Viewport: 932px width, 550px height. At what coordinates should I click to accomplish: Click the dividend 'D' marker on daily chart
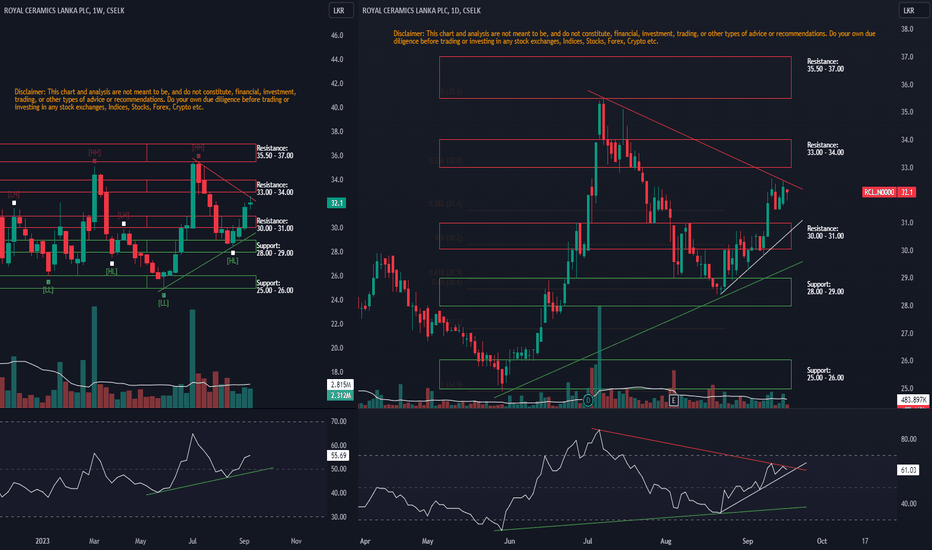[588, 400]
